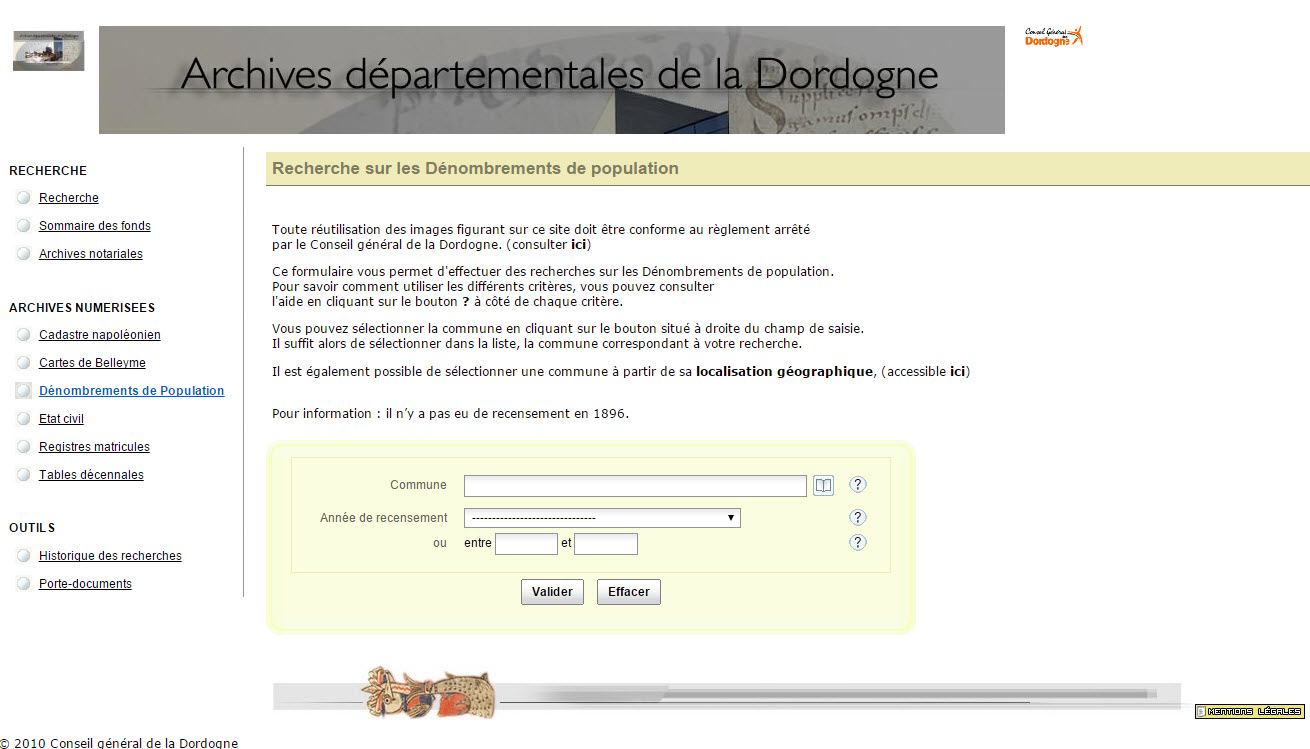Clear the form with Effacer

[x=629, y=592]
